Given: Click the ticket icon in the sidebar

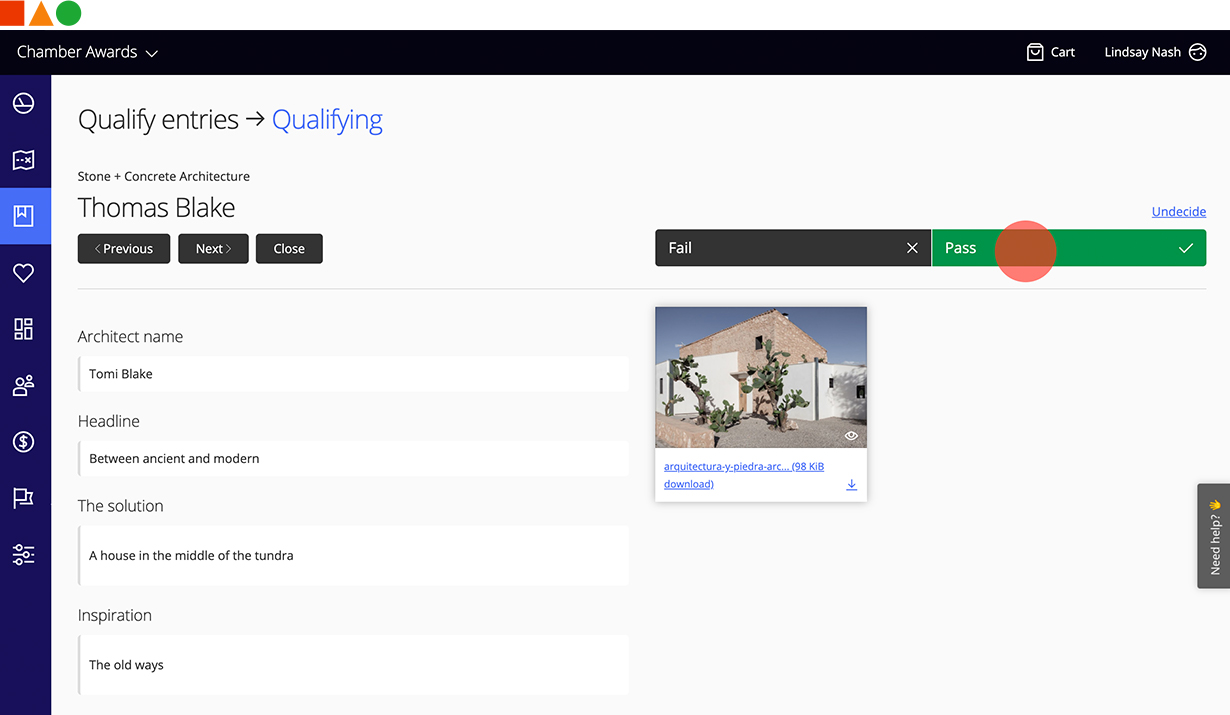Looking at the screenshot, I should (23, 160).
